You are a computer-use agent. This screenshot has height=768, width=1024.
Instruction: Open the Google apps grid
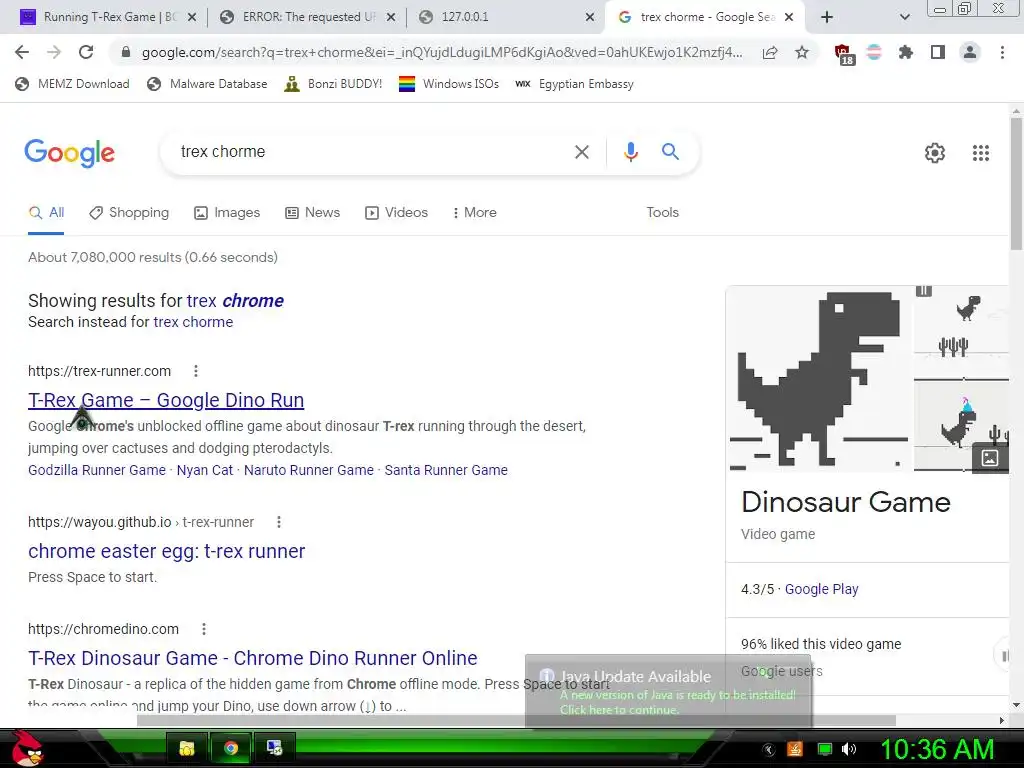(980, 153)
